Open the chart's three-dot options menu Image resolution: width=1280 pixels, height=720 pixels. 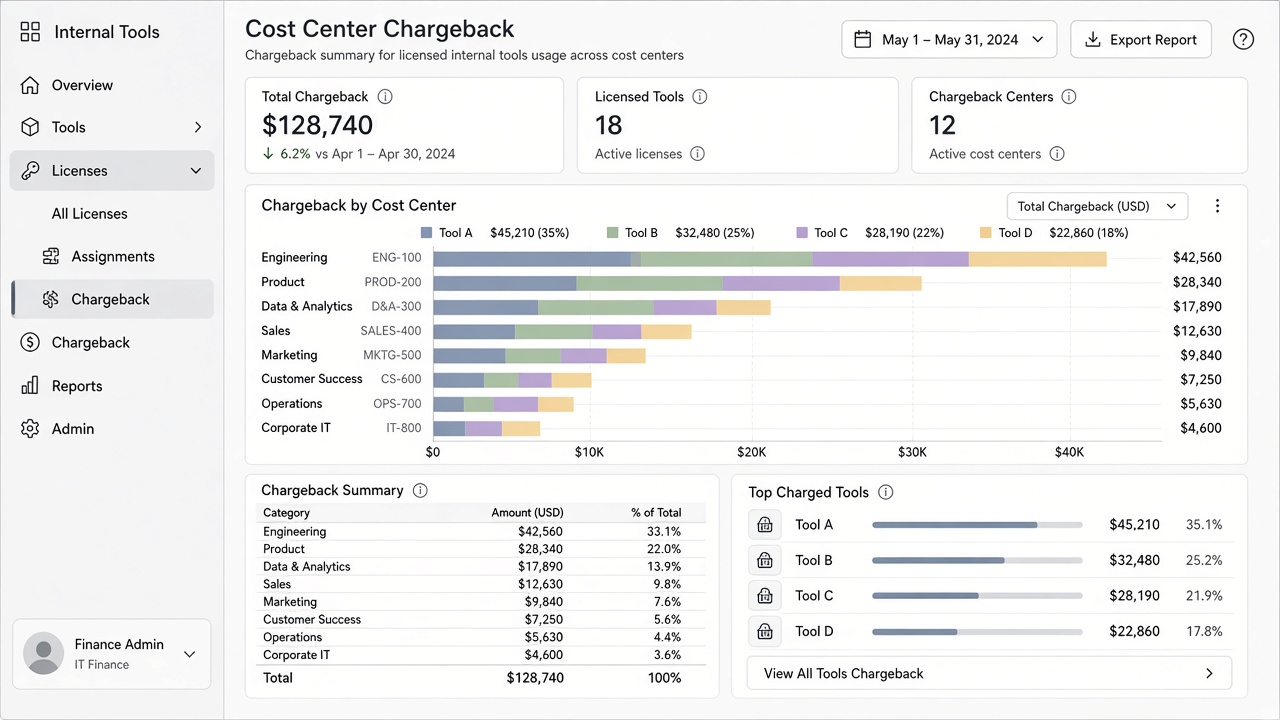click(x=1217, y=206)
